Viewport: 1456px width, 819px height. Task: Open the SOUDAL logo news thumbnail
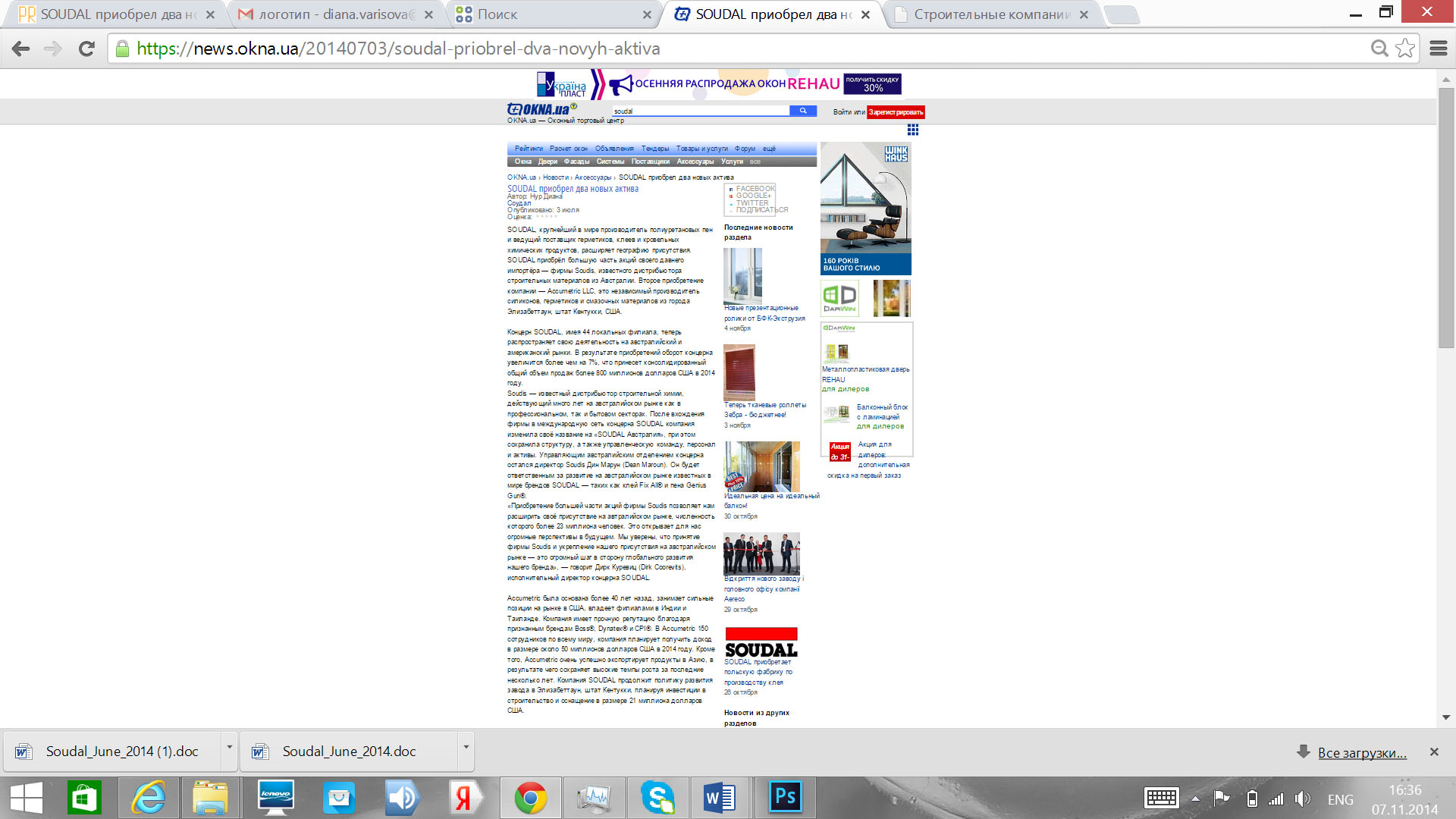pyautogui.click(x=761, y=642)
